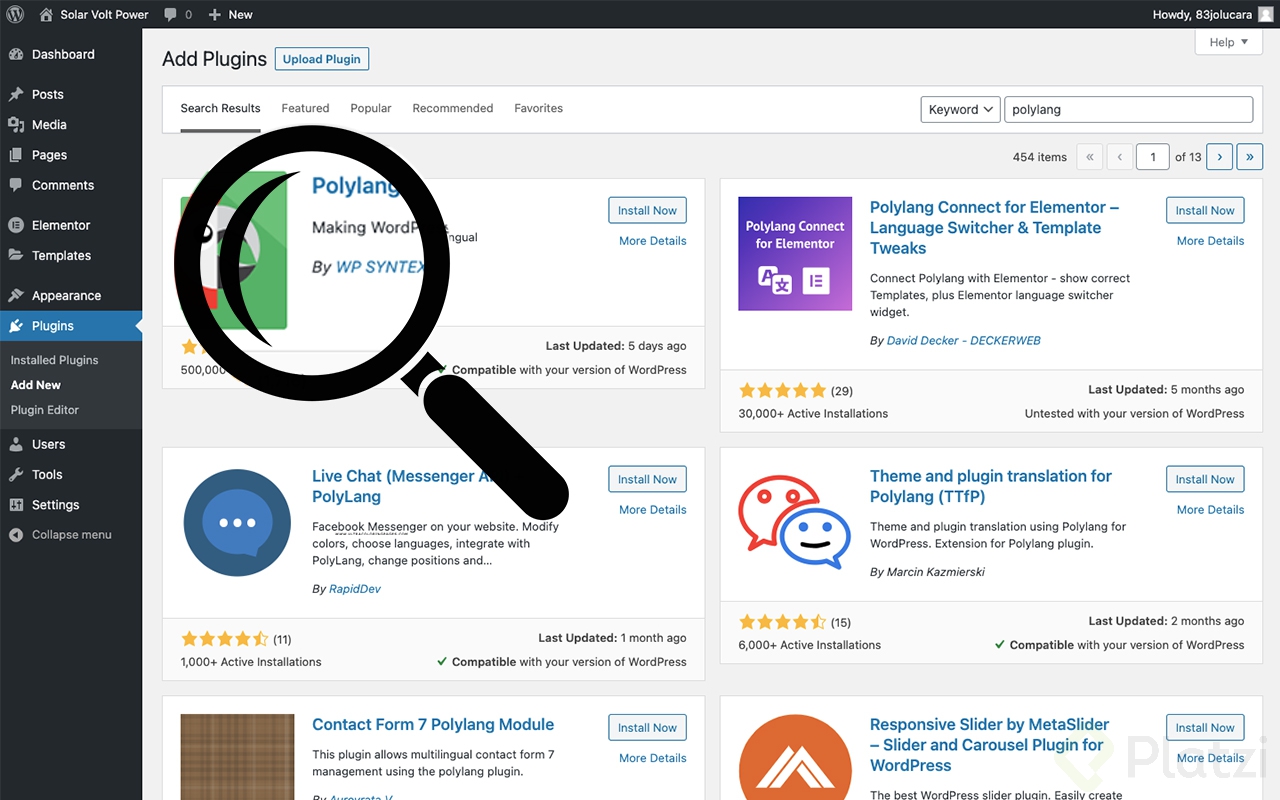Viewport: 1280px width, 800px height.
Task: Click the Tools wrench icon
Action: coord(16,475)
